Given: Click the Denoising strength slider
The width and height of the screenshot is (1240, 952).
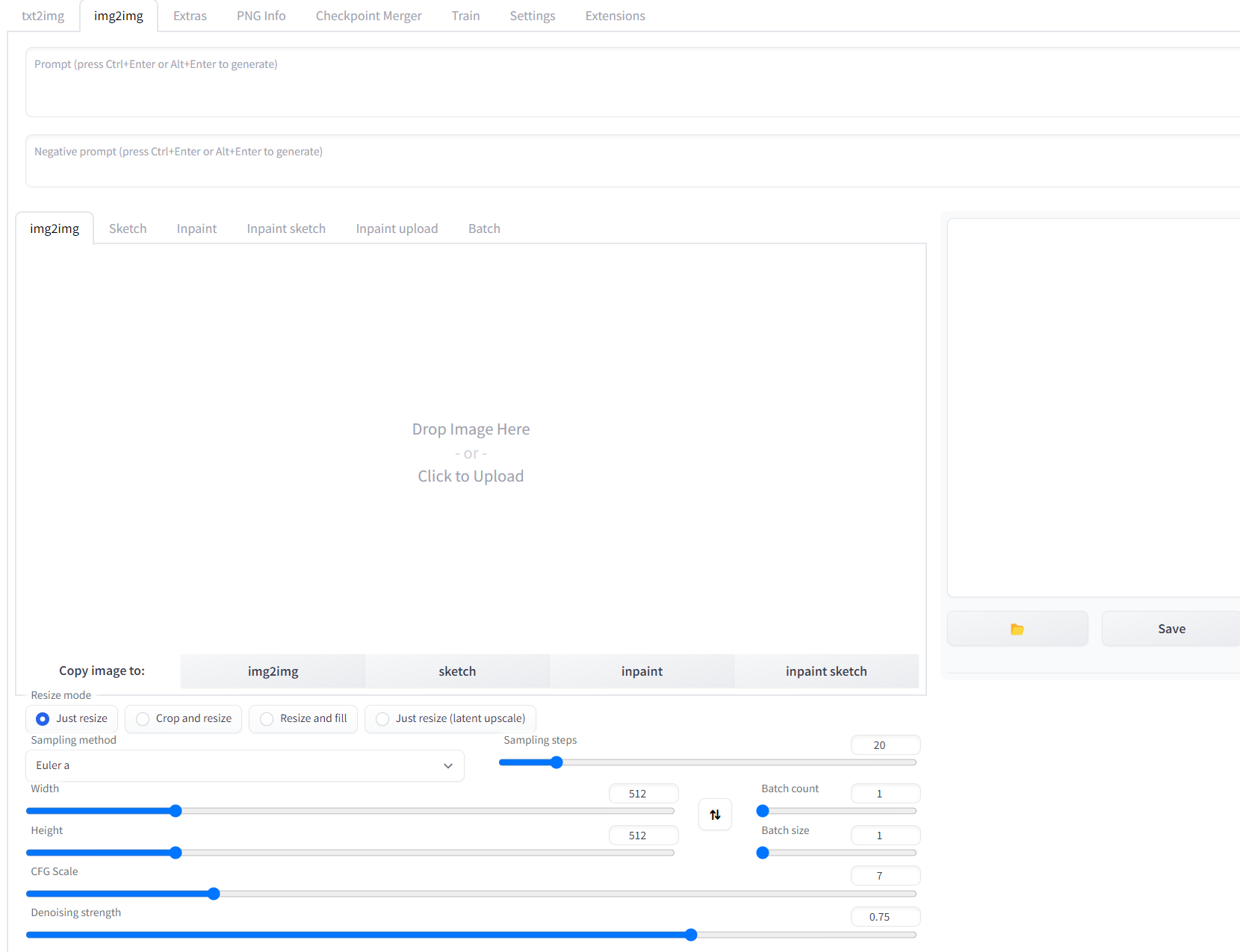Looking at the screenshot, I should click(691, 934).
